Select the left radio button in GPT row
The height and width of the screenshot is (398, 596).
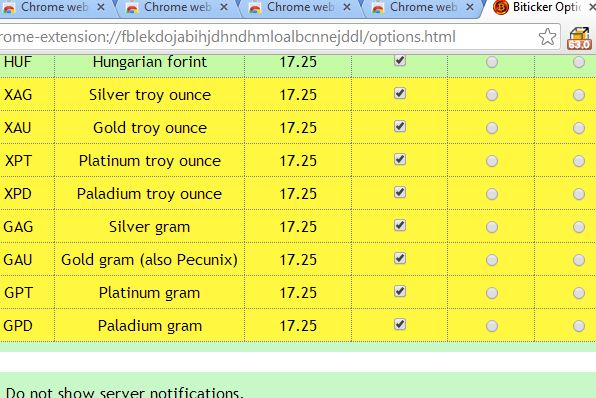pos(492,293)
